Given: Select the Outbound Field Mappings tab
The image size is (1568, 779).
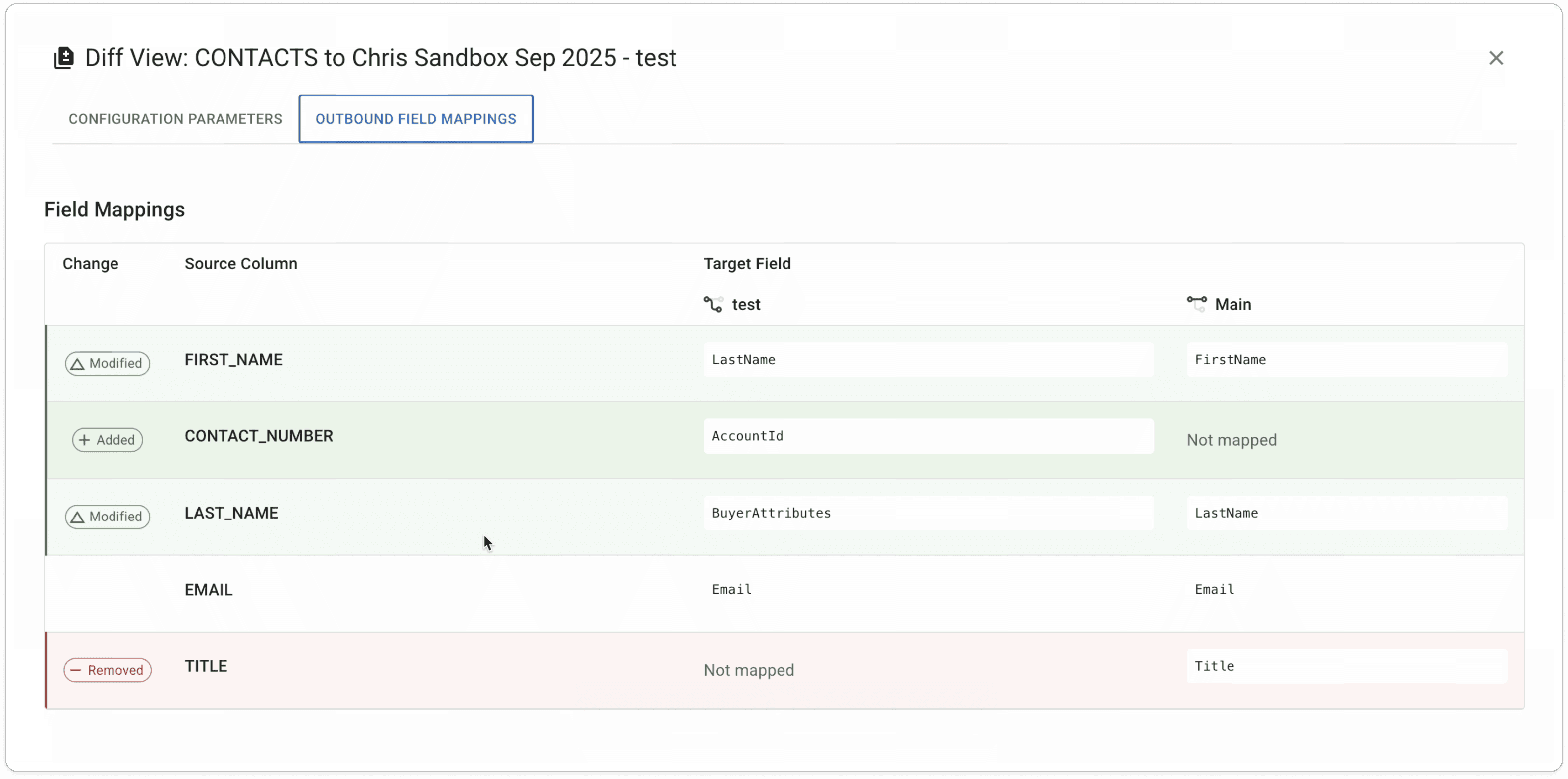Looking at the screenshot, I should (x=416, y=119).
